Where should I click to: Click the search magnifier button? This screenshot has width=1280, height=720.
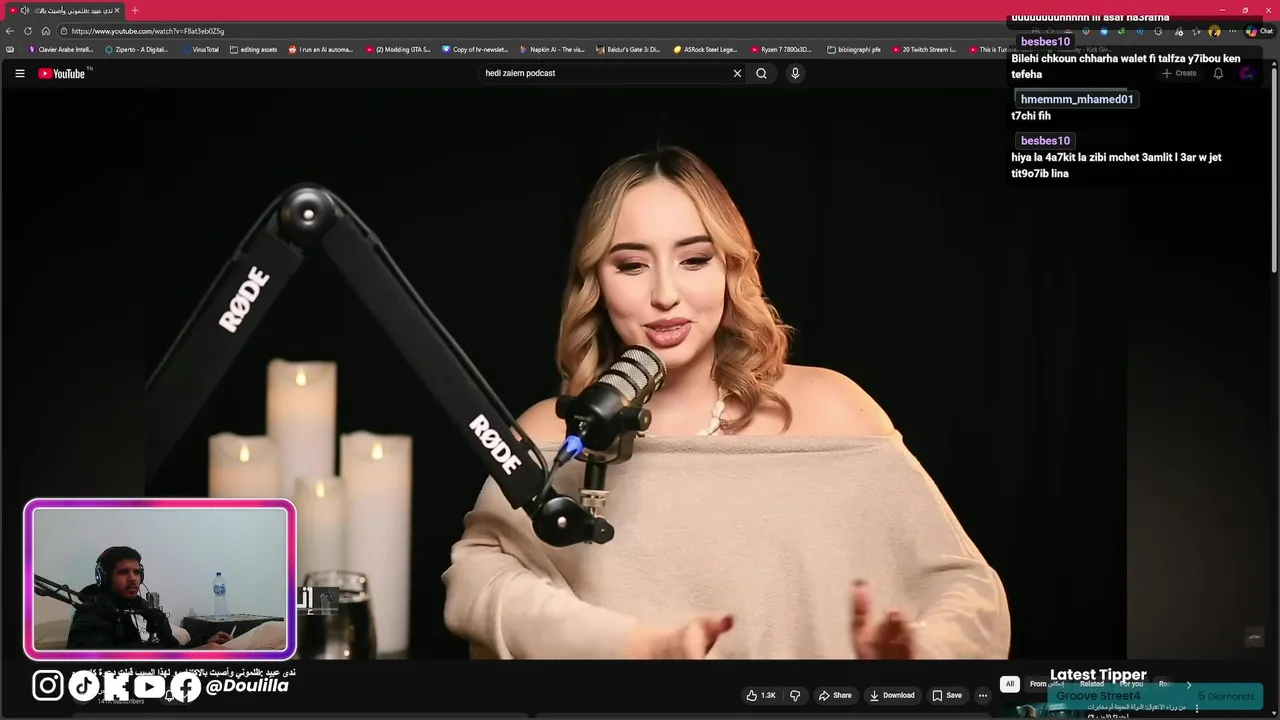(762, 73)
